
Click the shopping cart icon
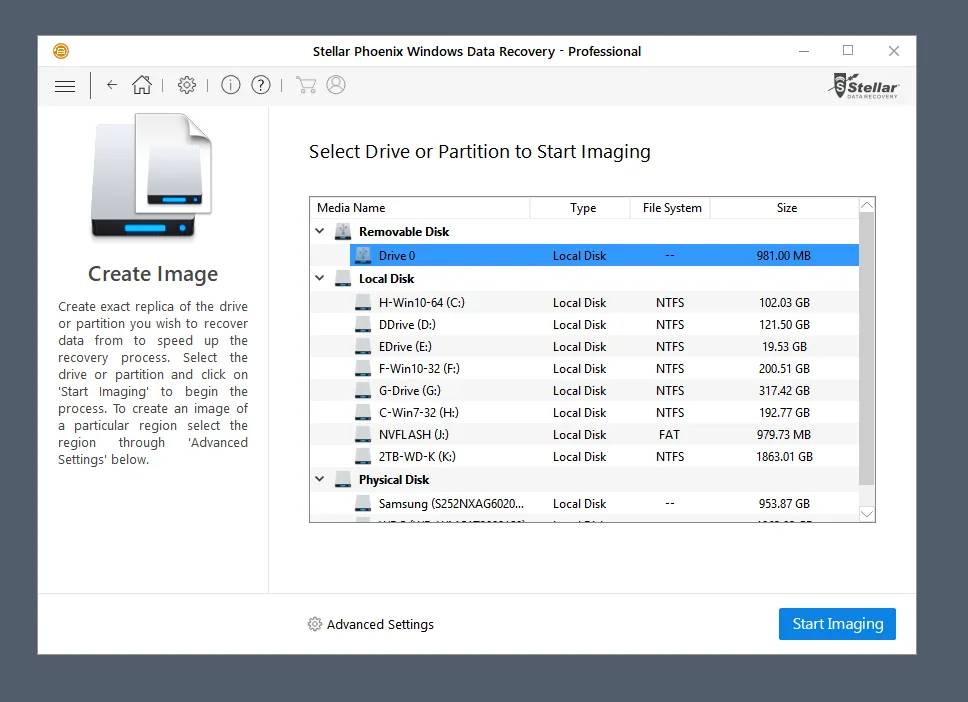click(305, 86)
